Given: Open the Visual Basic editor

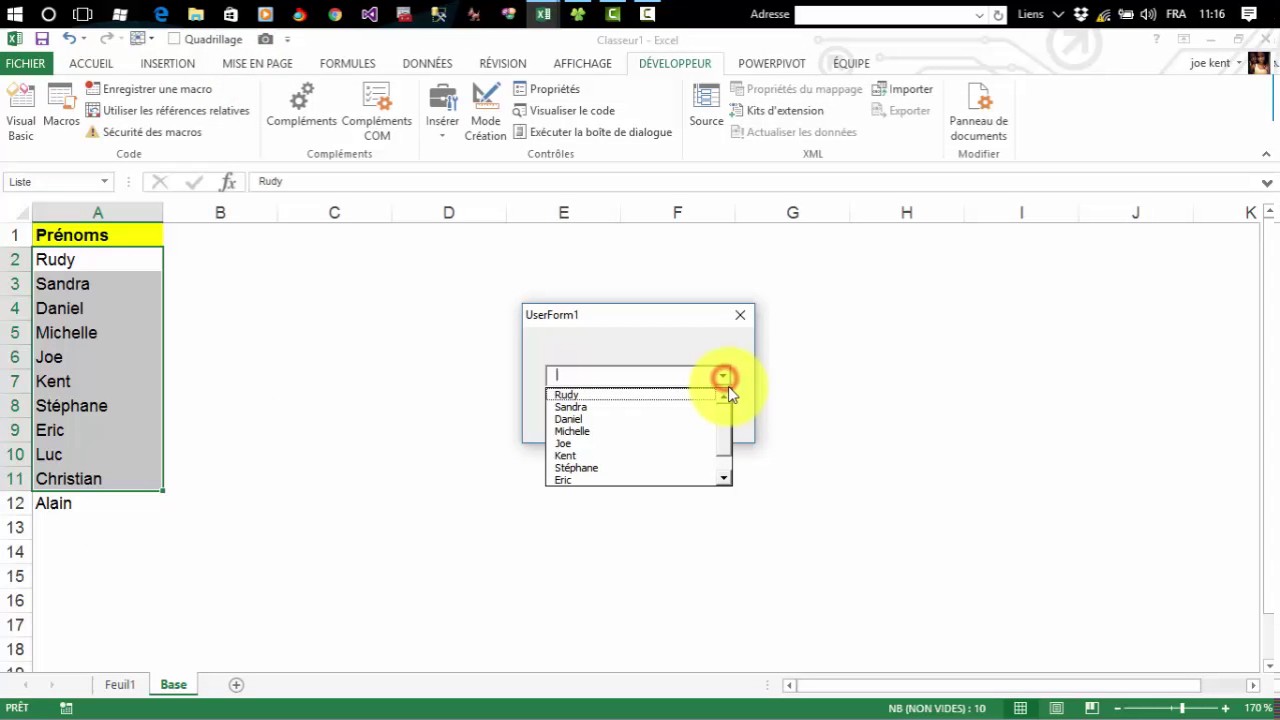Looking at the screenshot, I should click(x=20, y=112).
